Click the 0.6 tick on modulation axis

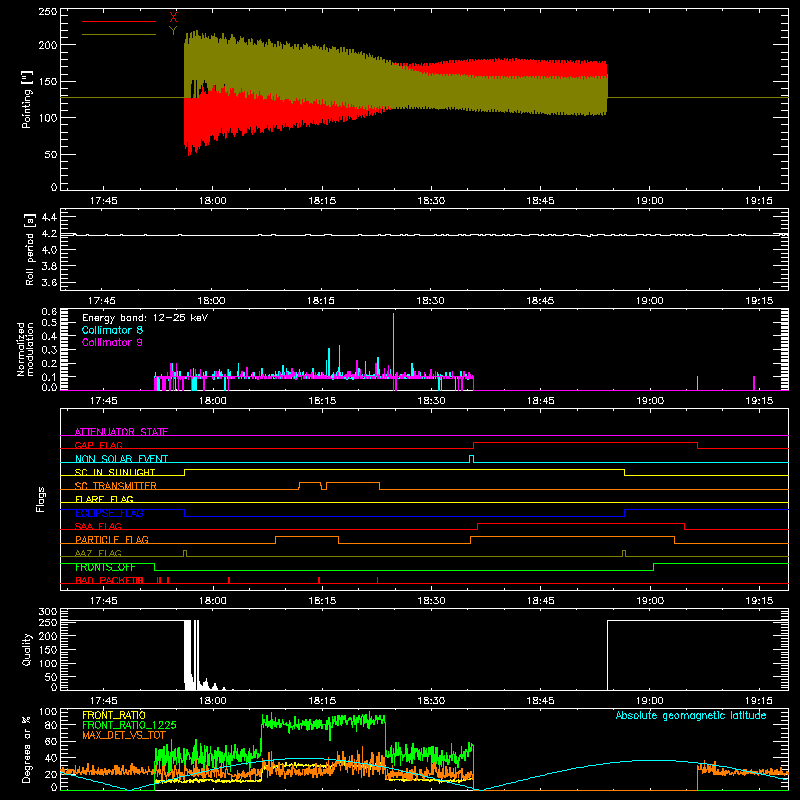pos(49,312)
